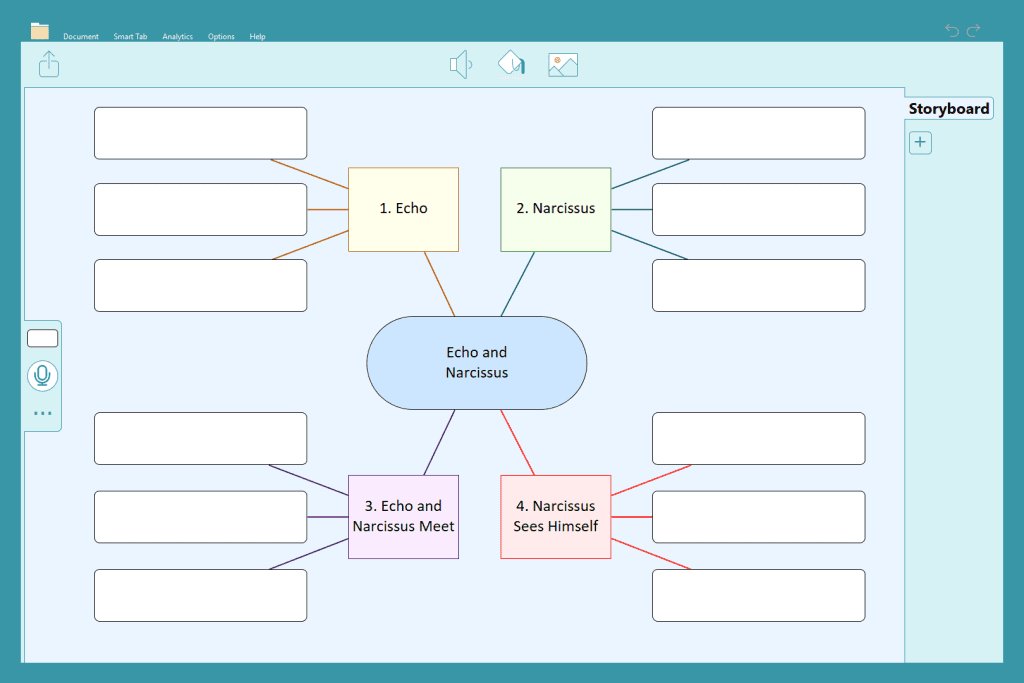
Task: Click the top empty box connected to 1. Echo
Action: tap(200, 133)
